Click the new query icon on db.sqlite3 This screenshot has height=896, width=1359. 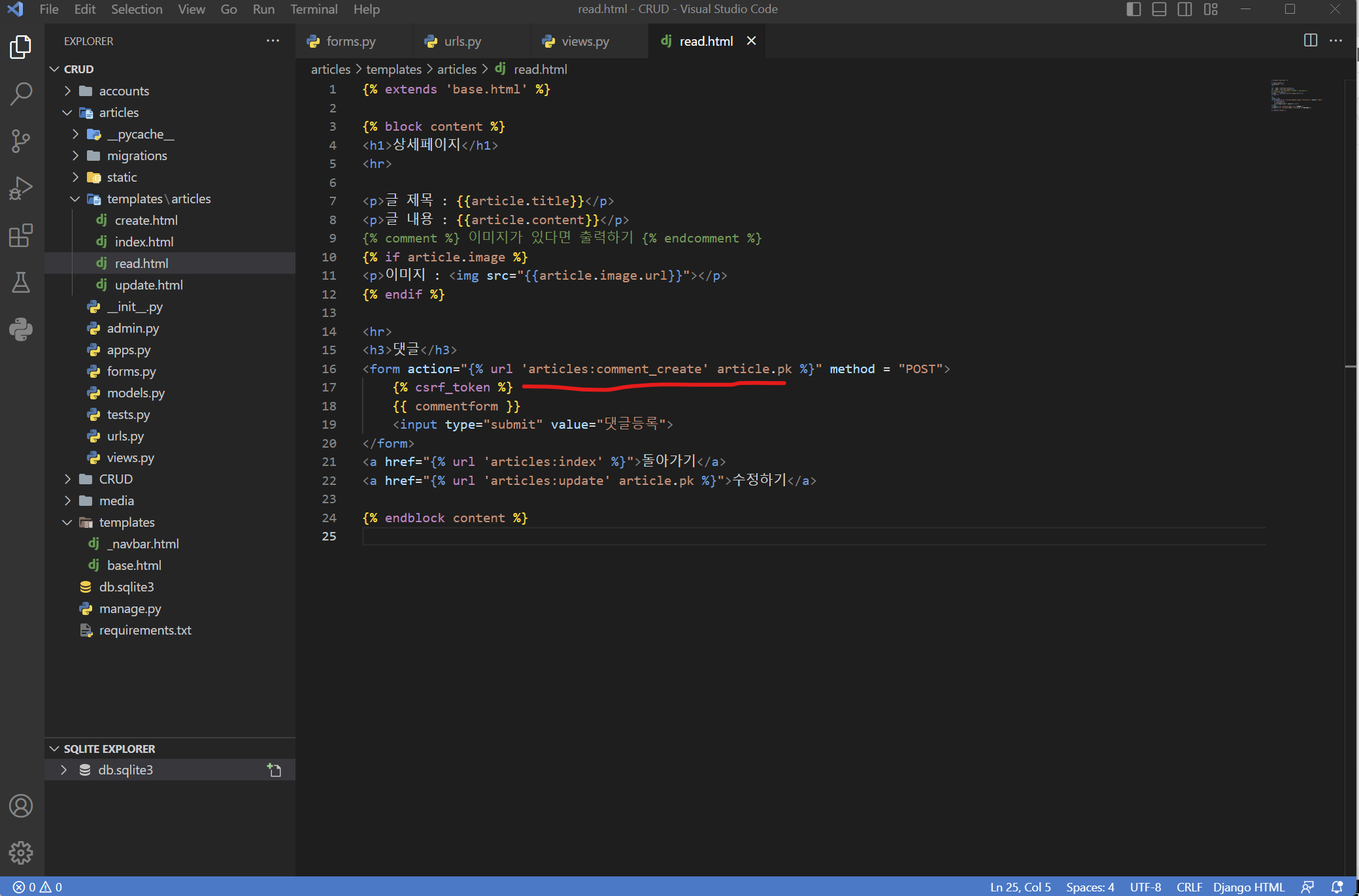pos(275,770)
